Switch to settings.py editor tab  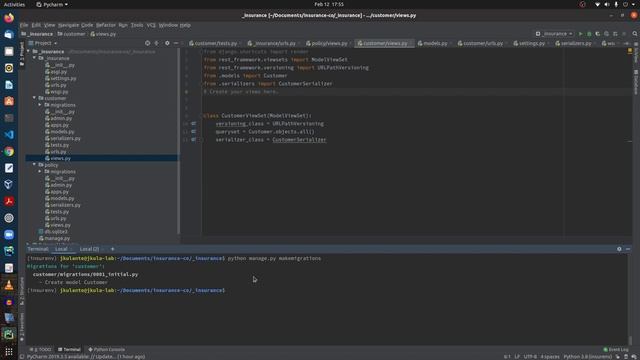pyautogui.click(x=531, y=43)
